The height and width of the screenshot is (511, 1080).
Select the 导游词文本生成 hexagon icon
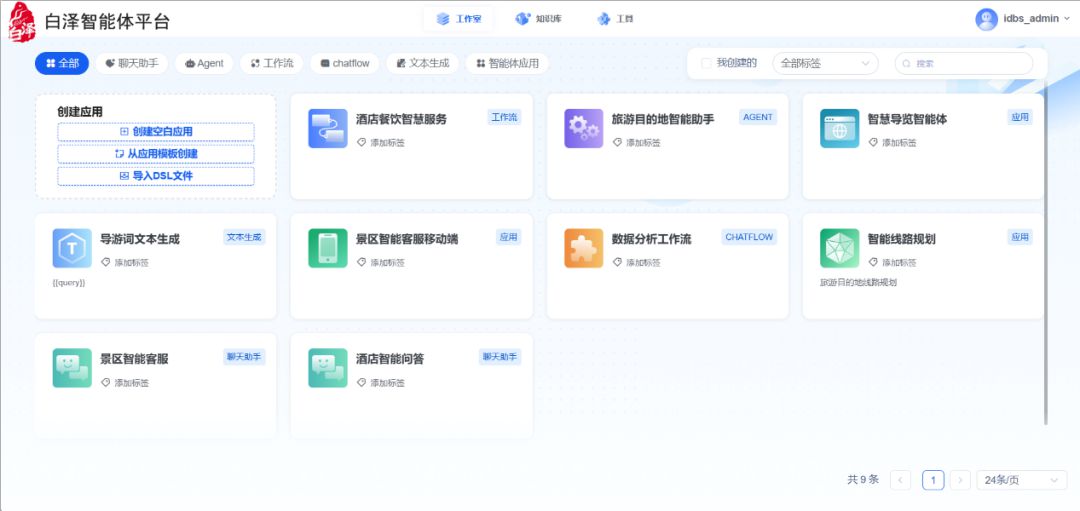click(x=72, y=248)
